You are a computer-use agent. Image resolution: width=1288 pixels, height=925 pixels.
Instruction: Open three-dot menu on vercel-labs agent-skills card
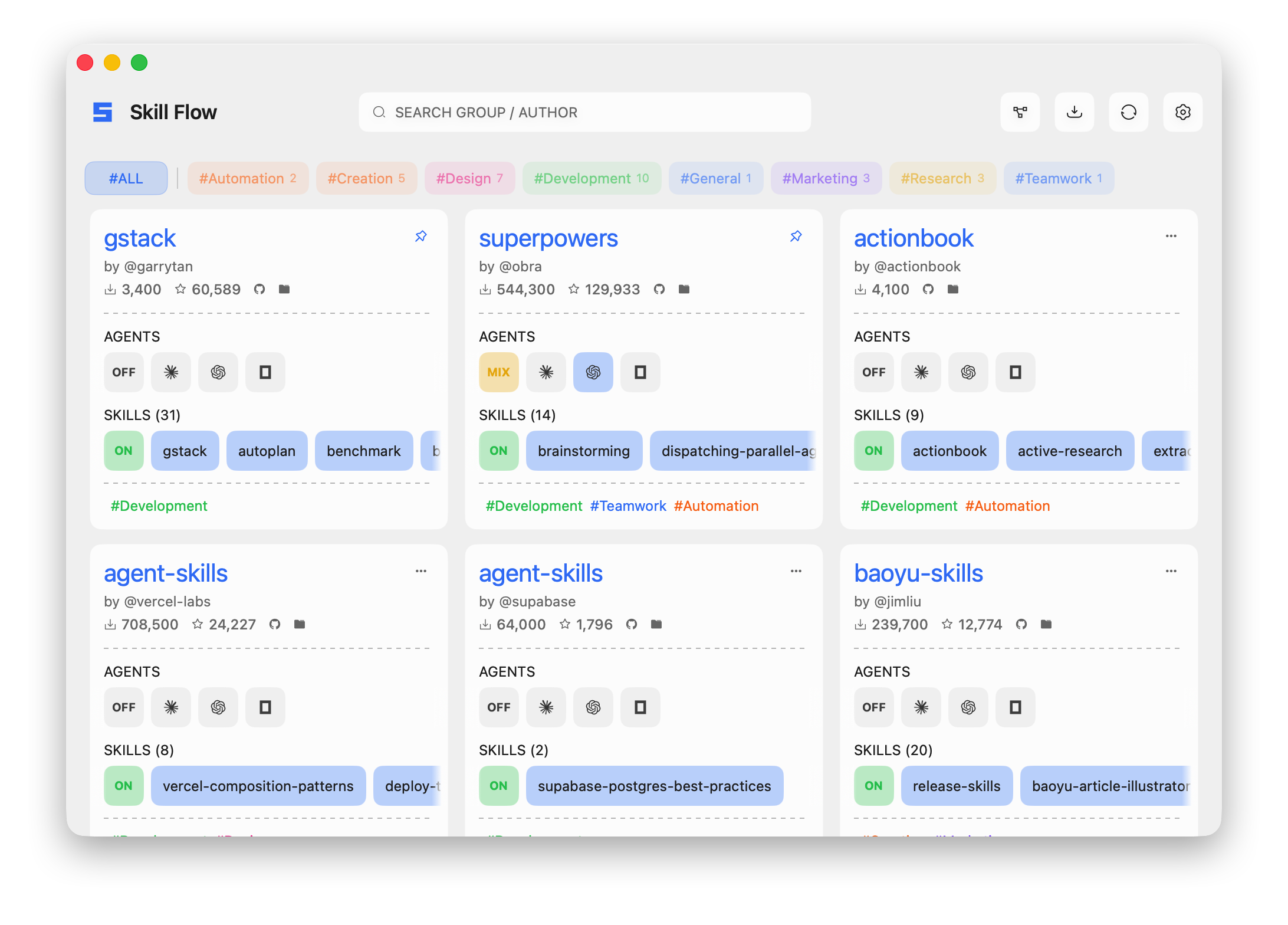point(420,571)
